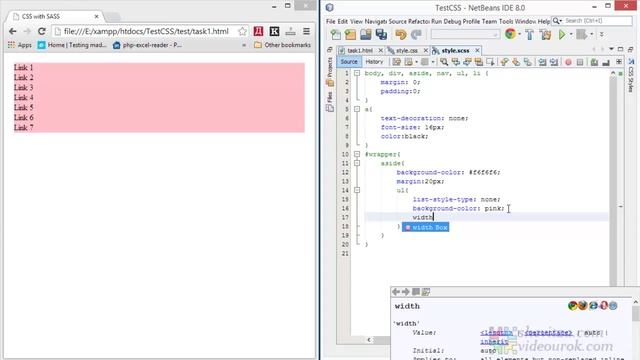Open the Edit menu in NetBeans
Viewport: 640px width, 360px height.
click(x=342, y=21)
